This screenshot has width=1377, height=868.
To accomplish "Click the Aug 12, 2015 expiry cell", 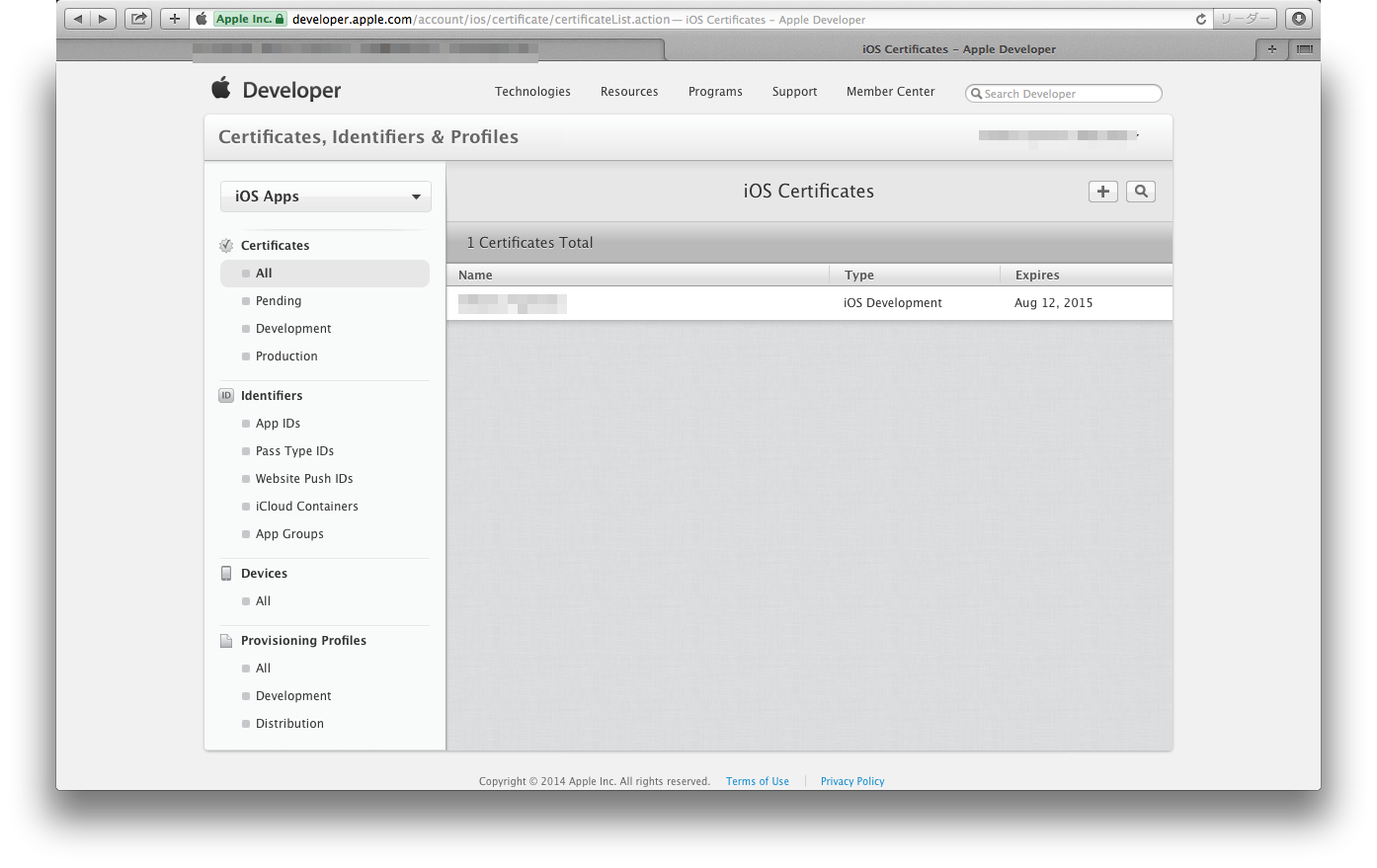I will [1054, 303].
